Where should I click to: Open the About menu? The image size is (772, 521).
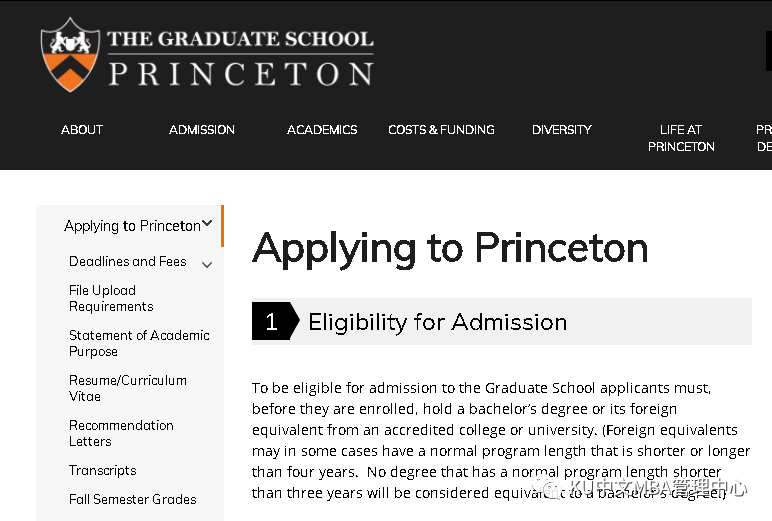(82, 129)
